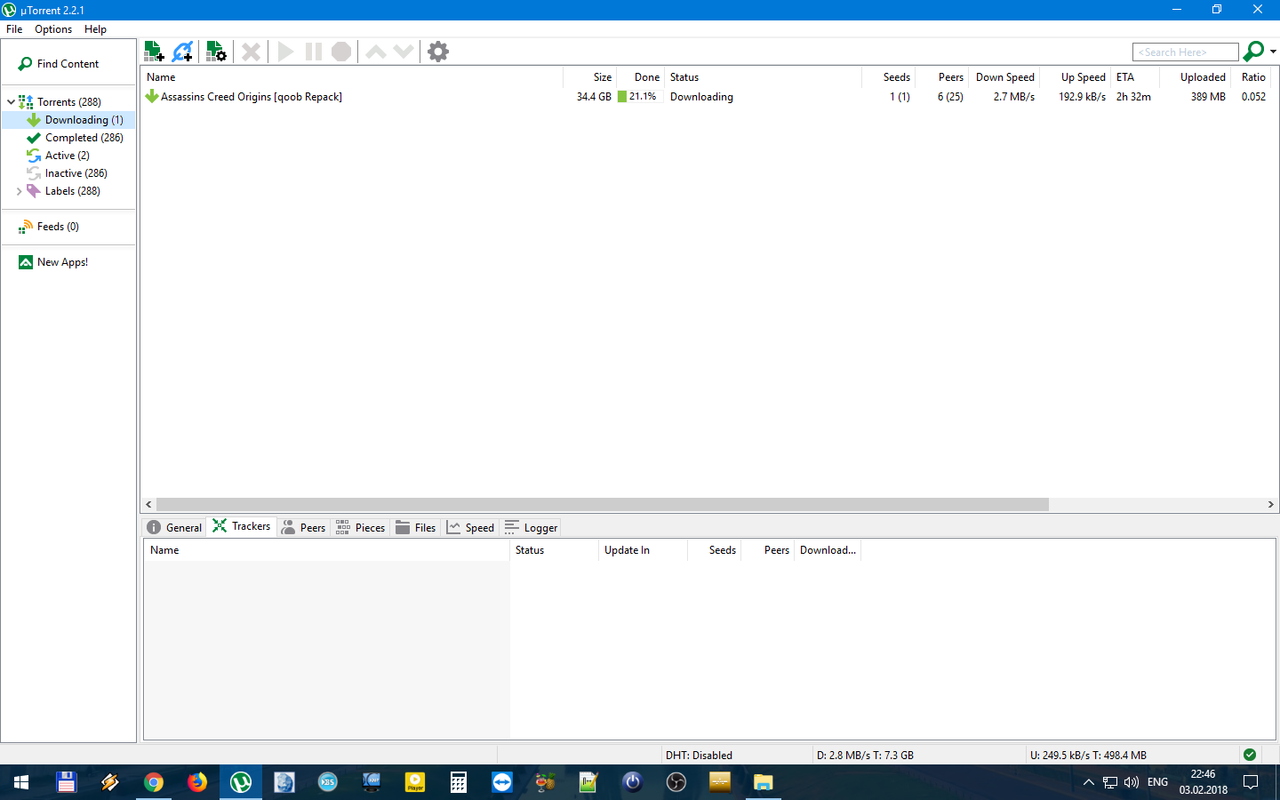Sort by Up Speed column header
This screenshot has height=800, width=1280.
[x=1076, y=77]
